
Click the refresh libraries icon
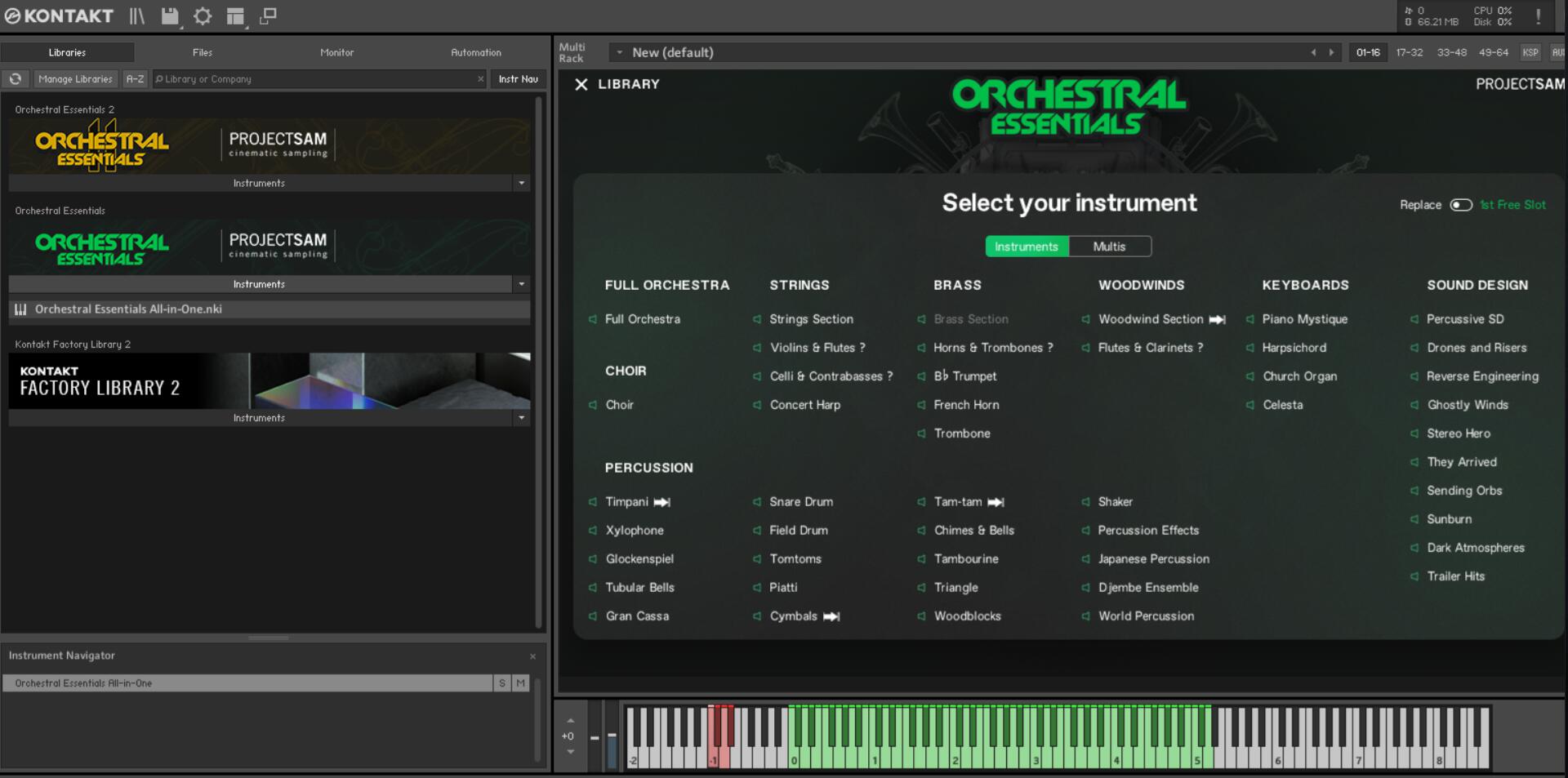[16, 79]
